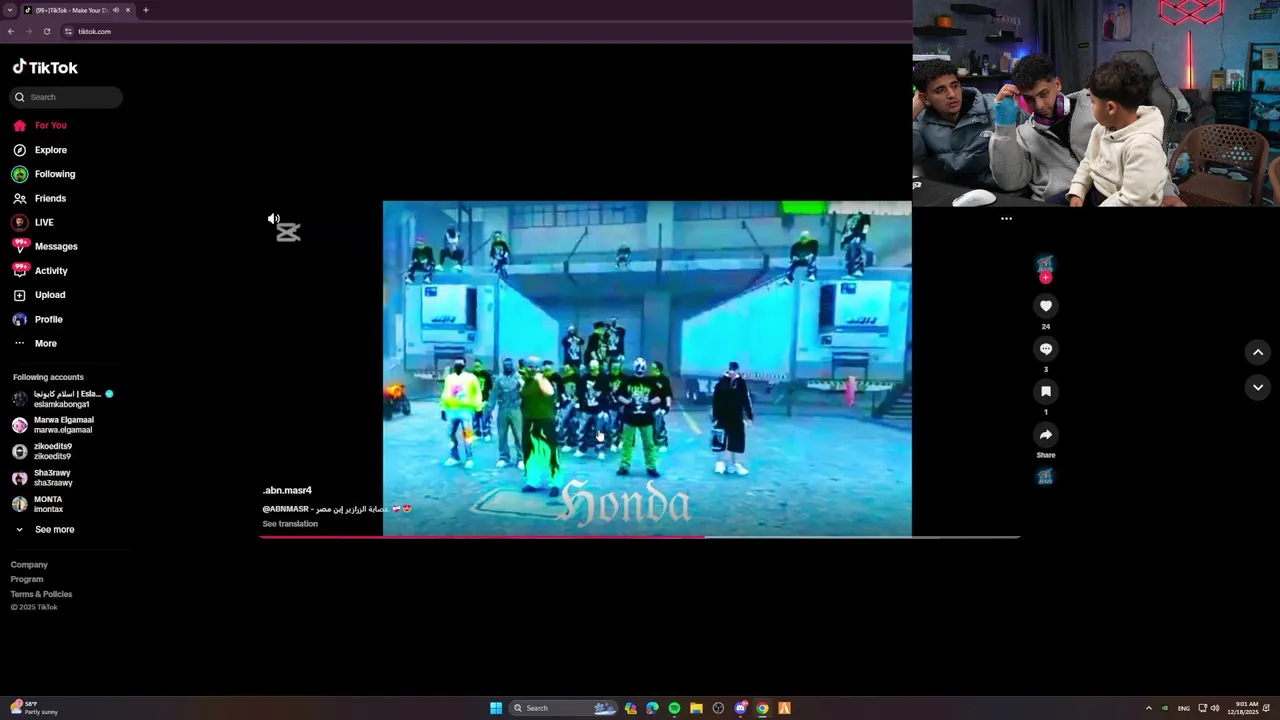The width and height of the screenshot is (1280, 720).
Task: Share the video with arrow icon
Action: click(x=1045, y=435)
